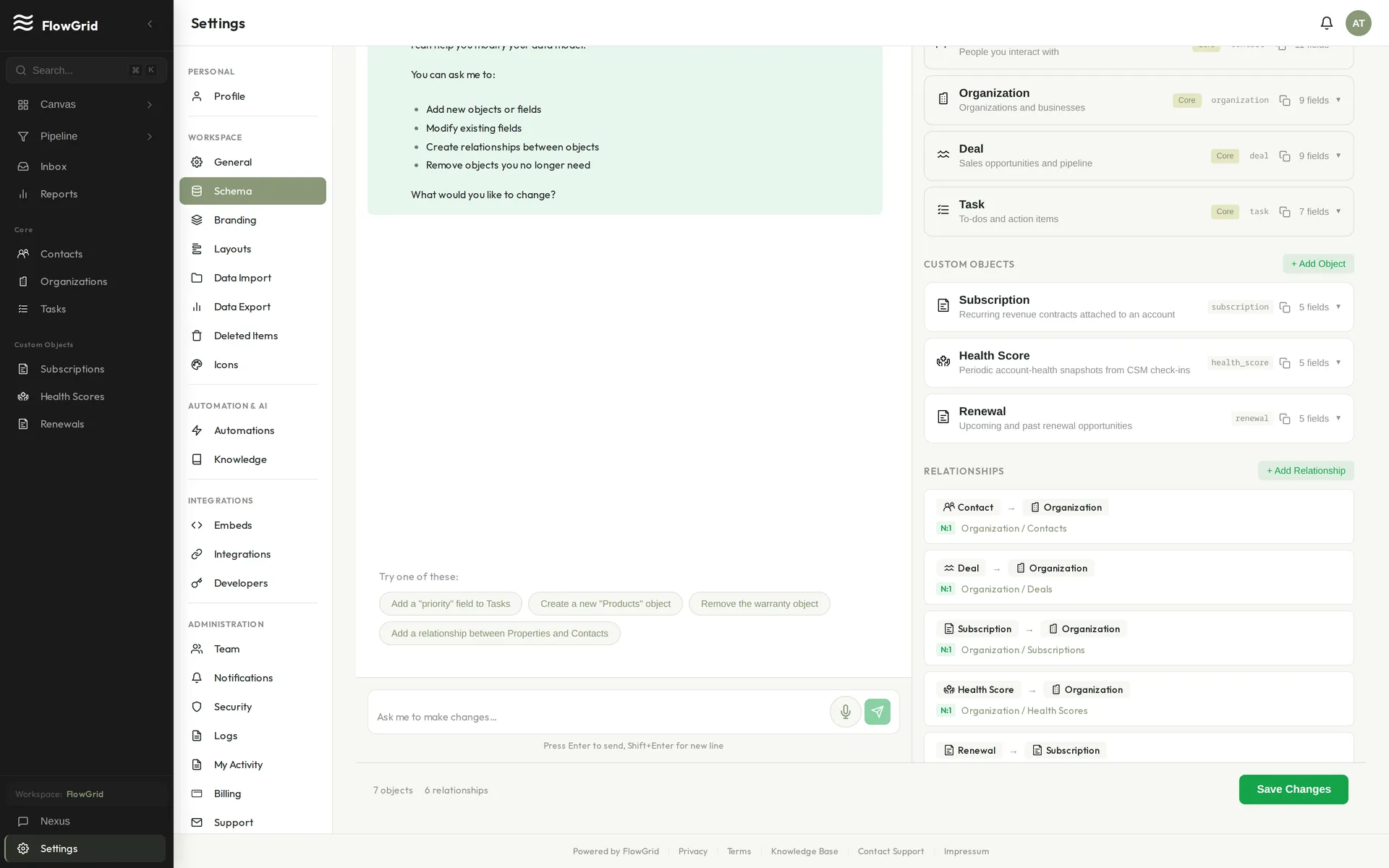Click + Add Relationship button
Image resolution: width=1389 pixels, height=868 pixels.
tap(1306, 471)
